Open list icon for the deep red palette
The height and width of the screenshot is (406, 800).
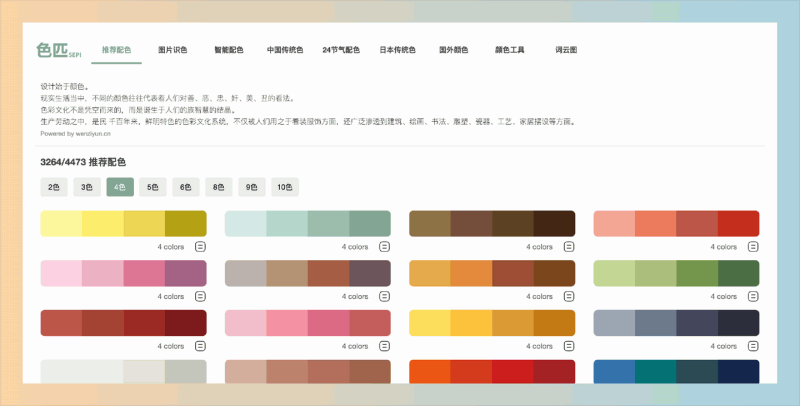pos(200,346)
